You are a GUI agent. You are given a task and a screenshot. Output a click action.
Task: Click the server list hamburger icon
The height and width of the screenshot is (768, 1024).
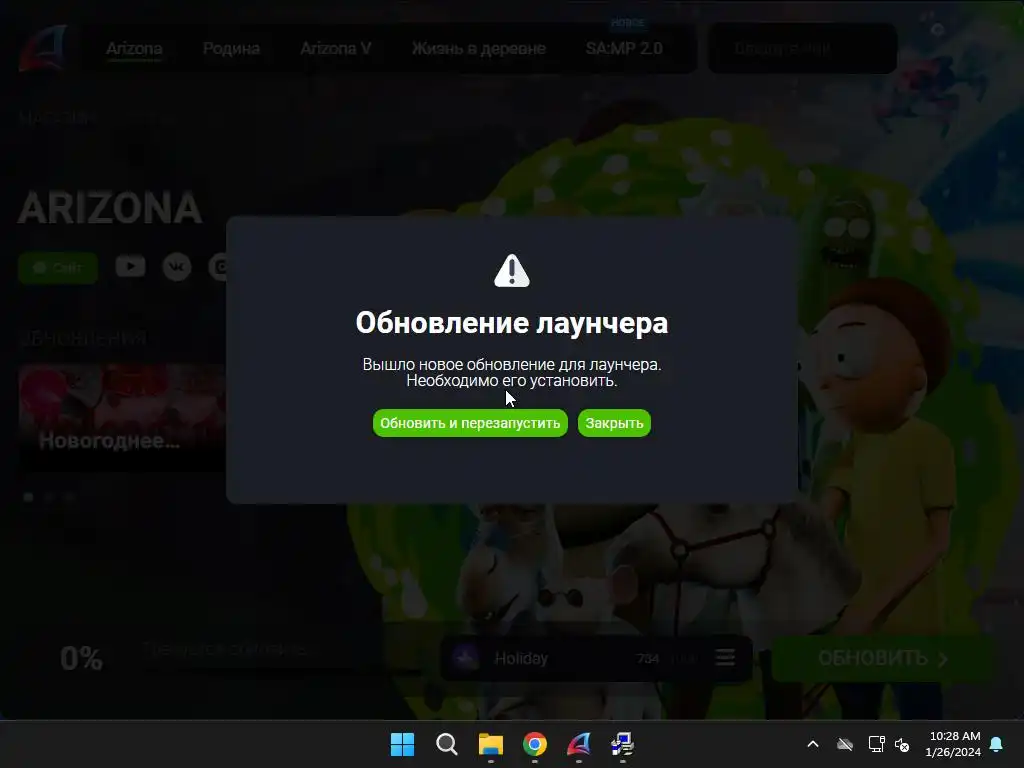(x=725, y=658)
